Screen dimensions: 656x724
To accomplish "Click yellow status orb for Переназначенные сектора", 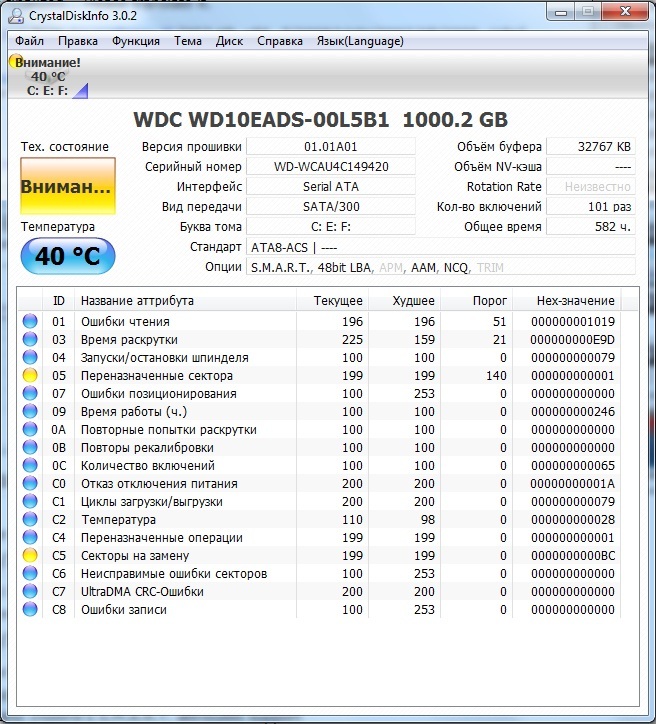I will point(30,376).
